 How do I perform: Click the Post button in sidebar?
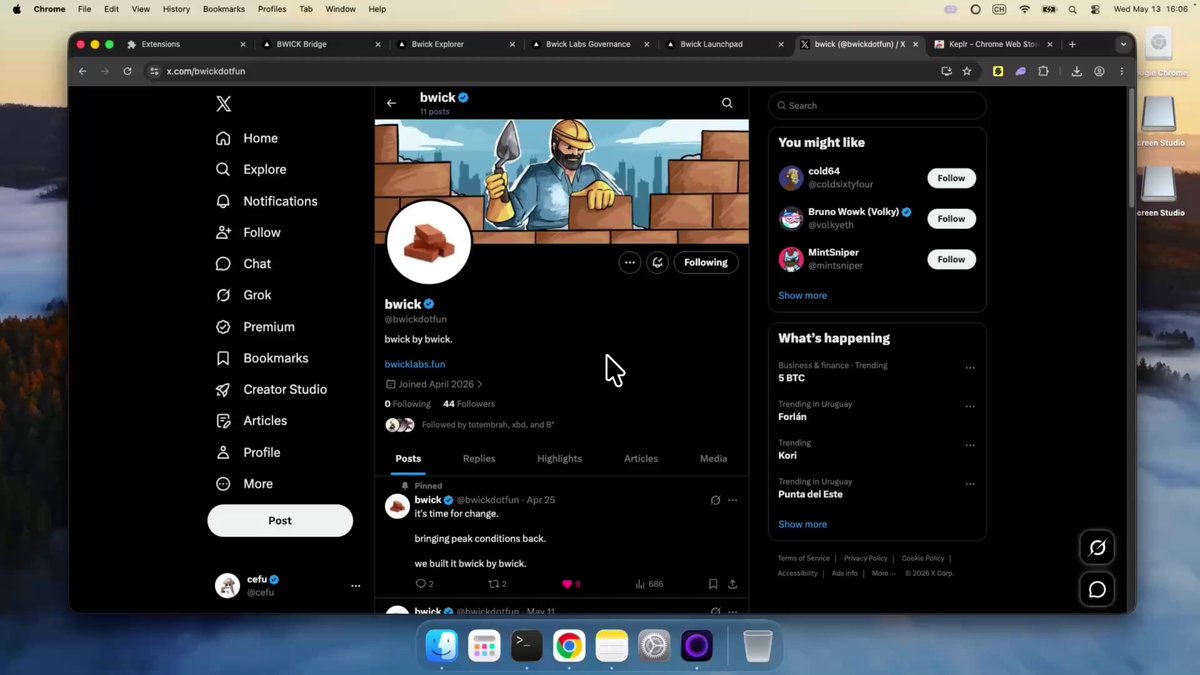pyautogui.click(x=280, y=520)
